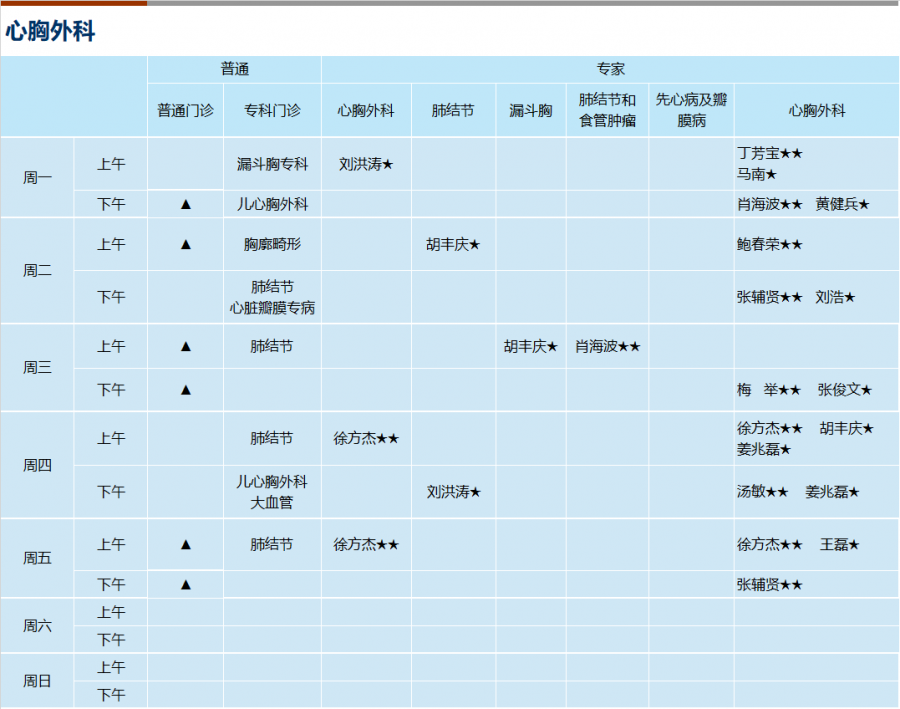This screenshot has height=709, width=900.
Task: Click the 漏斗胸专科 specialty clinic cell
Action: [x=272, y=164]
